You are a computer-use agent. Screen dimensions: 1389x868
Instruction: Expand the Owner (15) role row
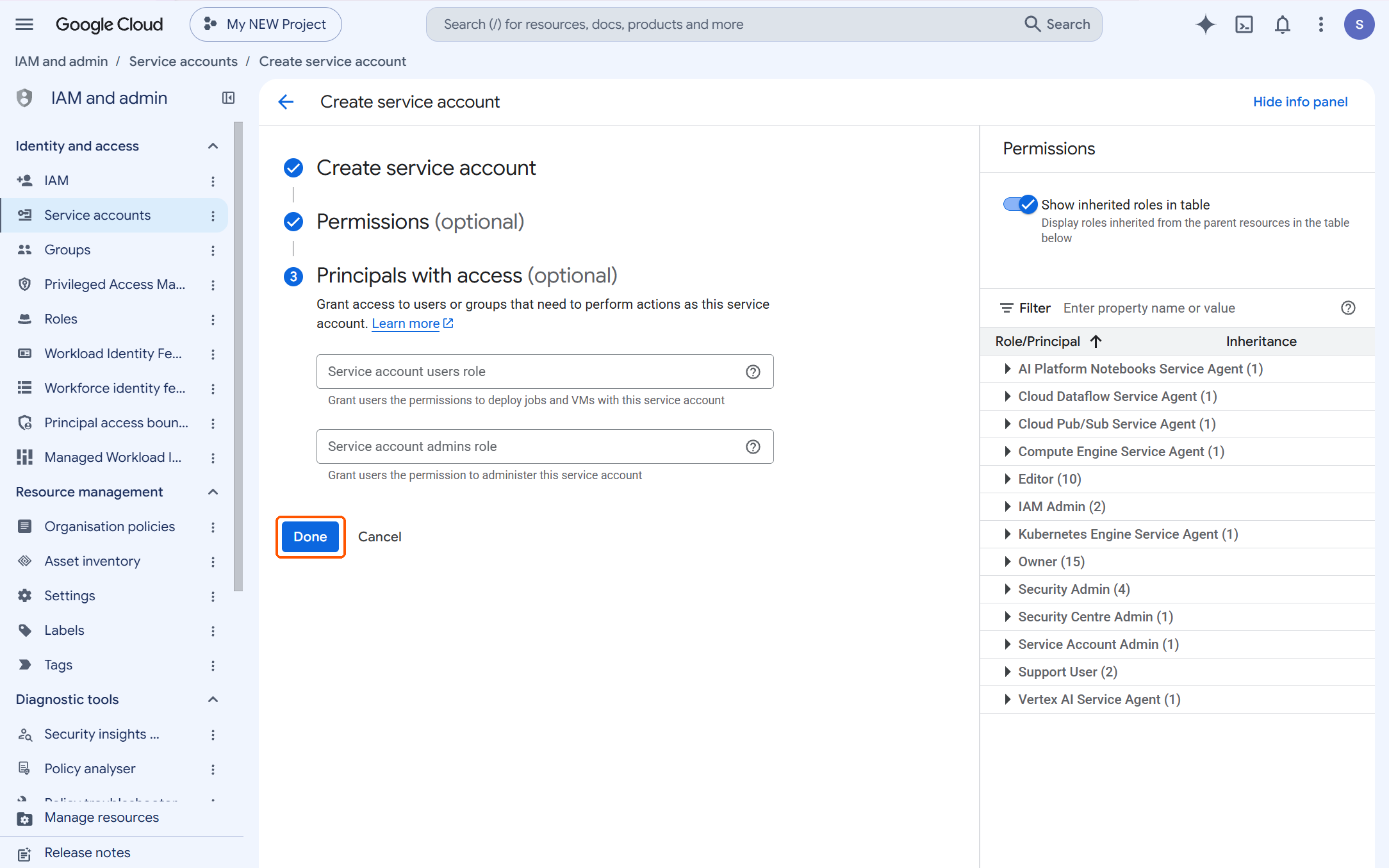[x=1008, y=562]
